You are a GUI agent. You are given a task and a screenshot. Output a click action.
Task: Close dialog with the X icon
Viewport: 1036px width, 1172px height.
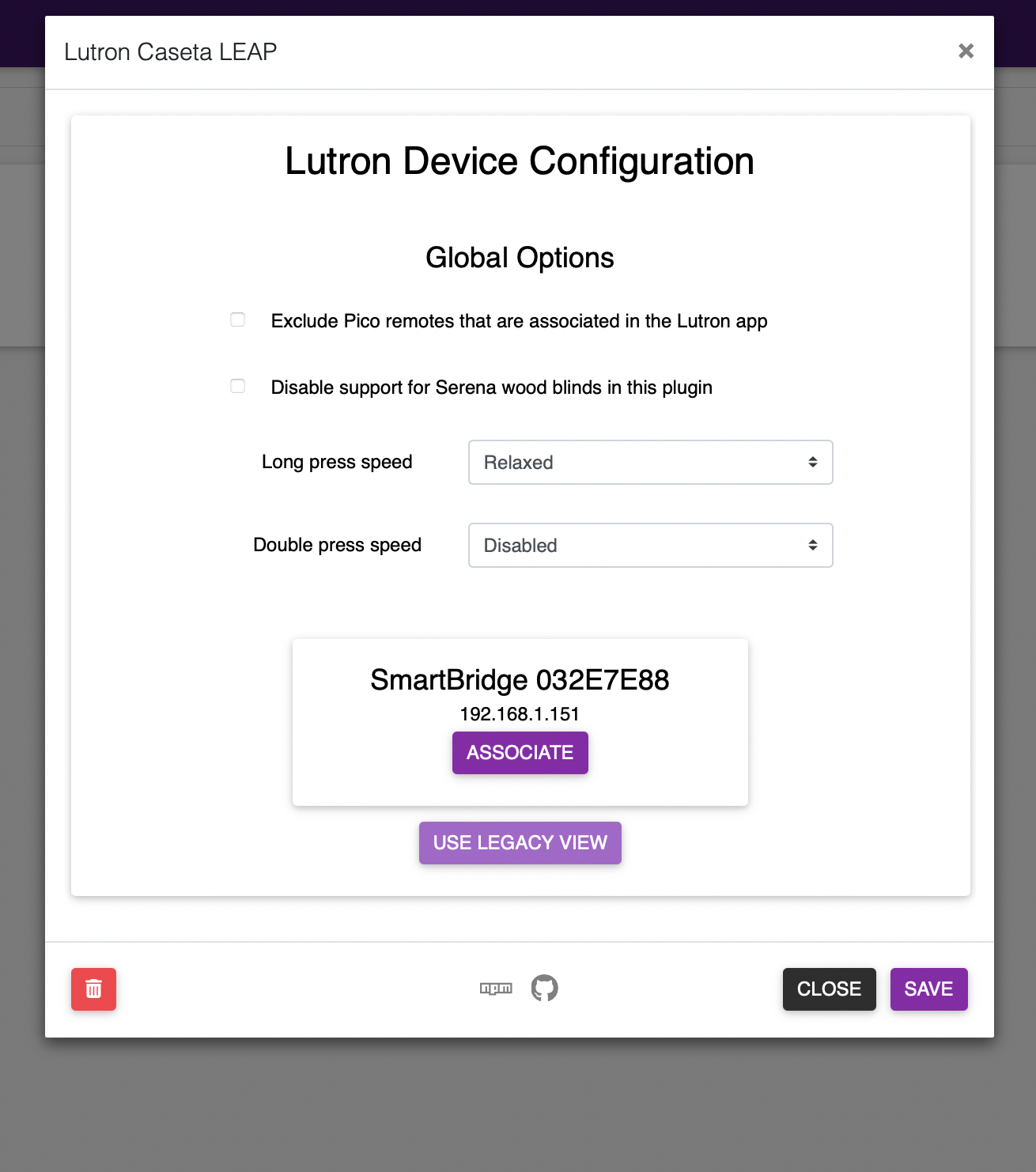[966, 51]
